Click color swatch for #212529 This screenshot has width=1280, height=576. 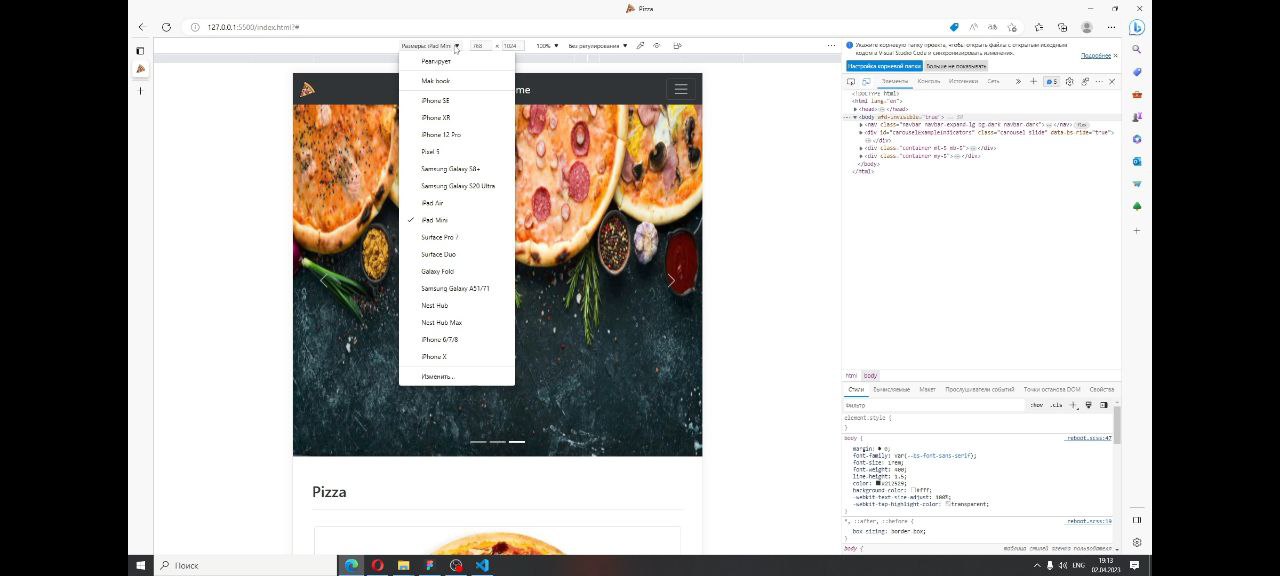coord(879,483)
